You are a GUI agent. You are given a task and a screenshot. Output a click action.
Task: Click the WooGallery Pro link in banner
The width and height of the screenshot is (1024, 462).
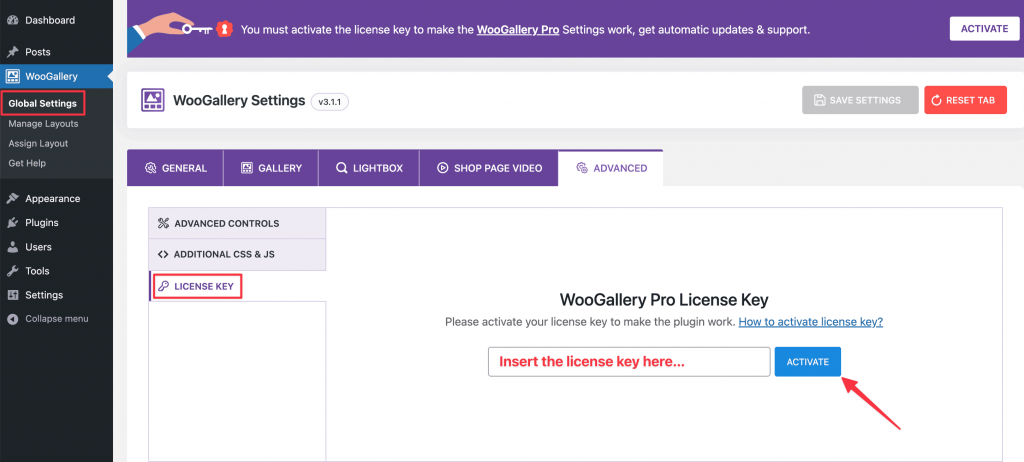pyautogui.click(x=518, y=29)
